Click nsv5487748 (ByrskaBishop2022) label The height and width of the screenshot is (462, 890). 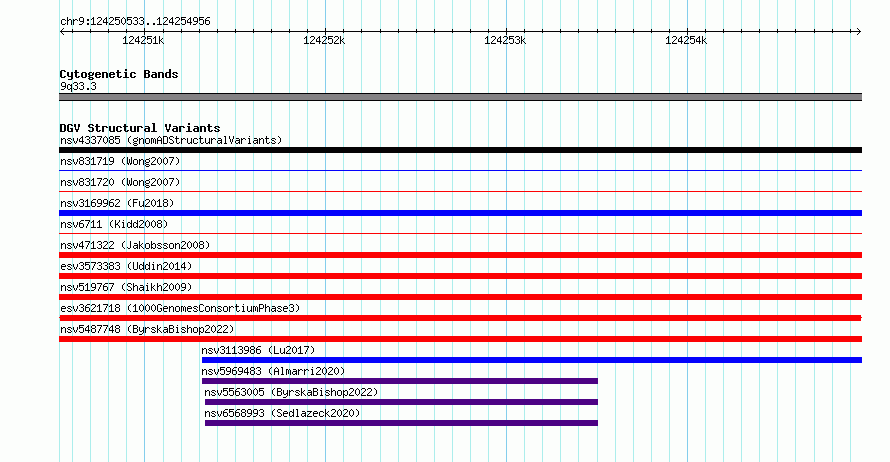coord(147,329)
